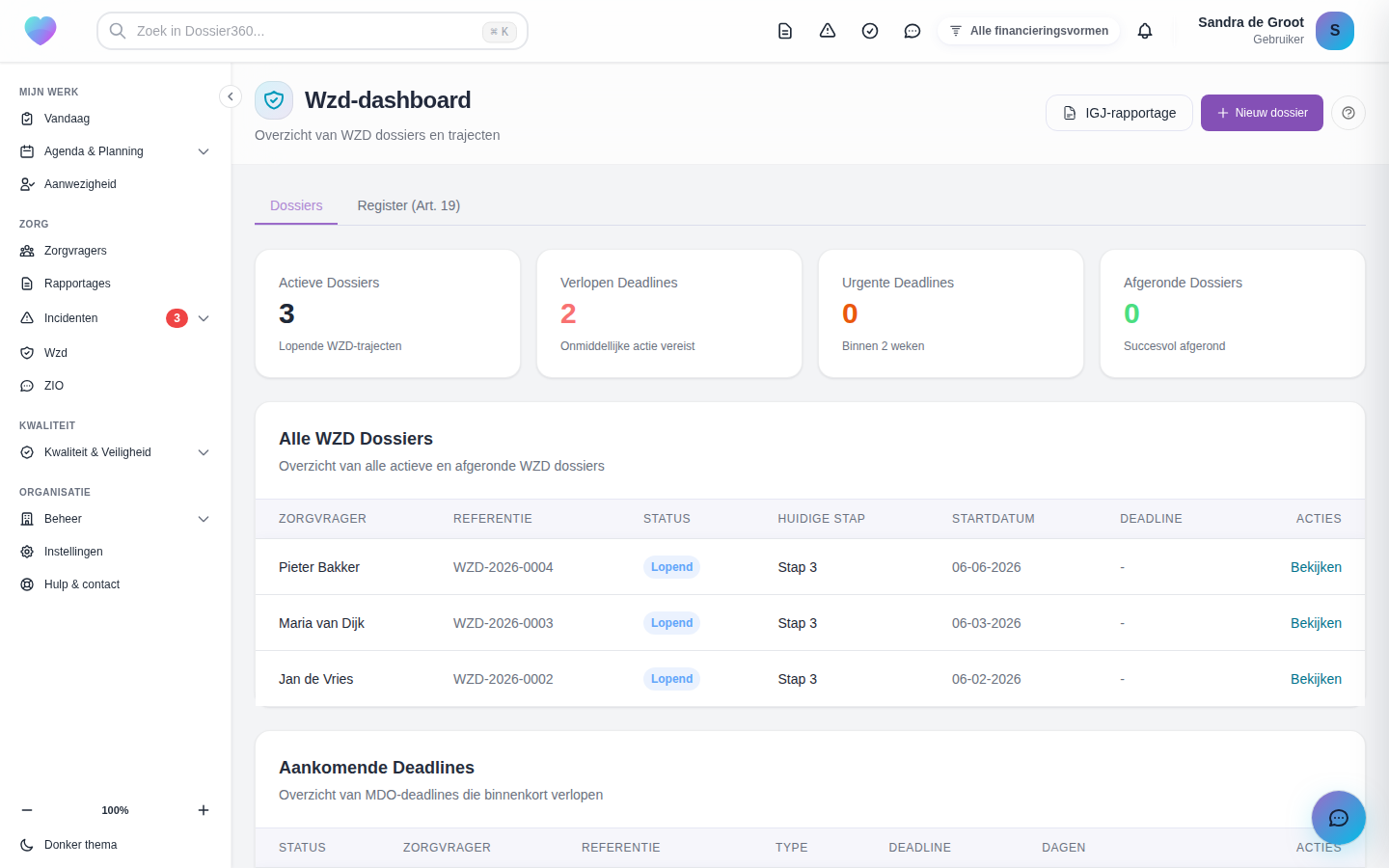1389x868 pixels.
Task: Click the Rapportages document icon
Action: 27,284
